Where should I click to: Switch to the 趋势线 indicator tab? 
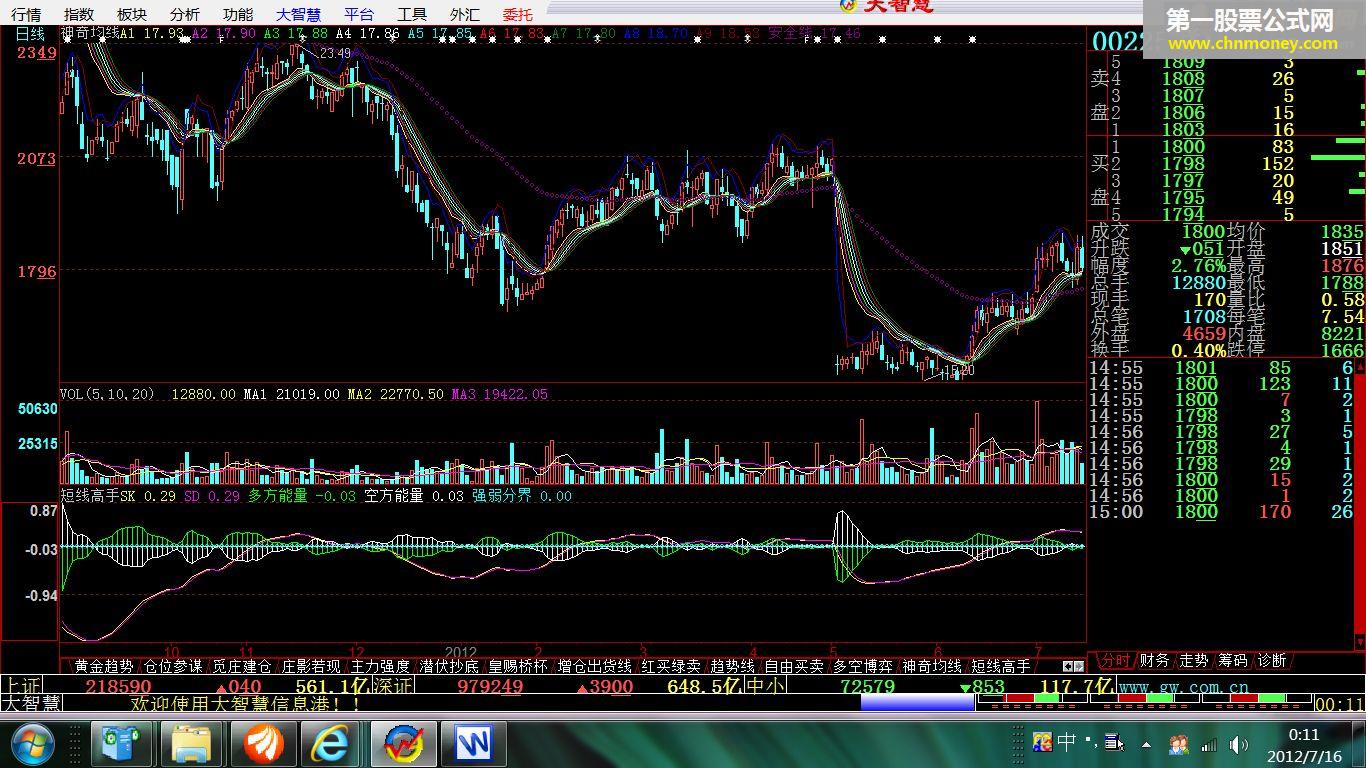(732, 665)
